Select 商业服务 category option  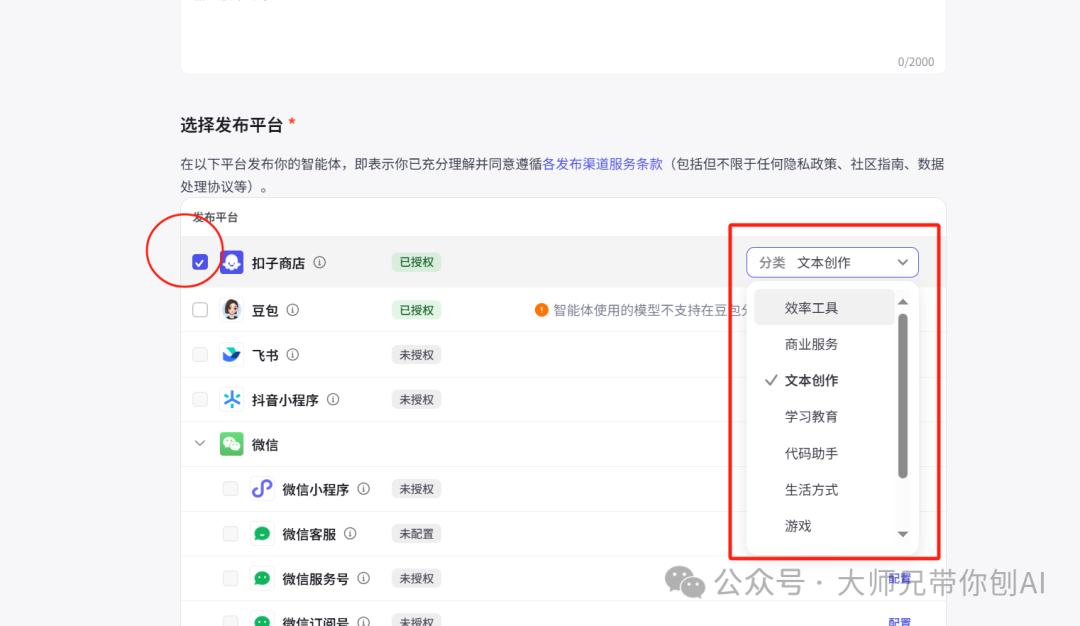pyautogui.click(x=824, y=344)
